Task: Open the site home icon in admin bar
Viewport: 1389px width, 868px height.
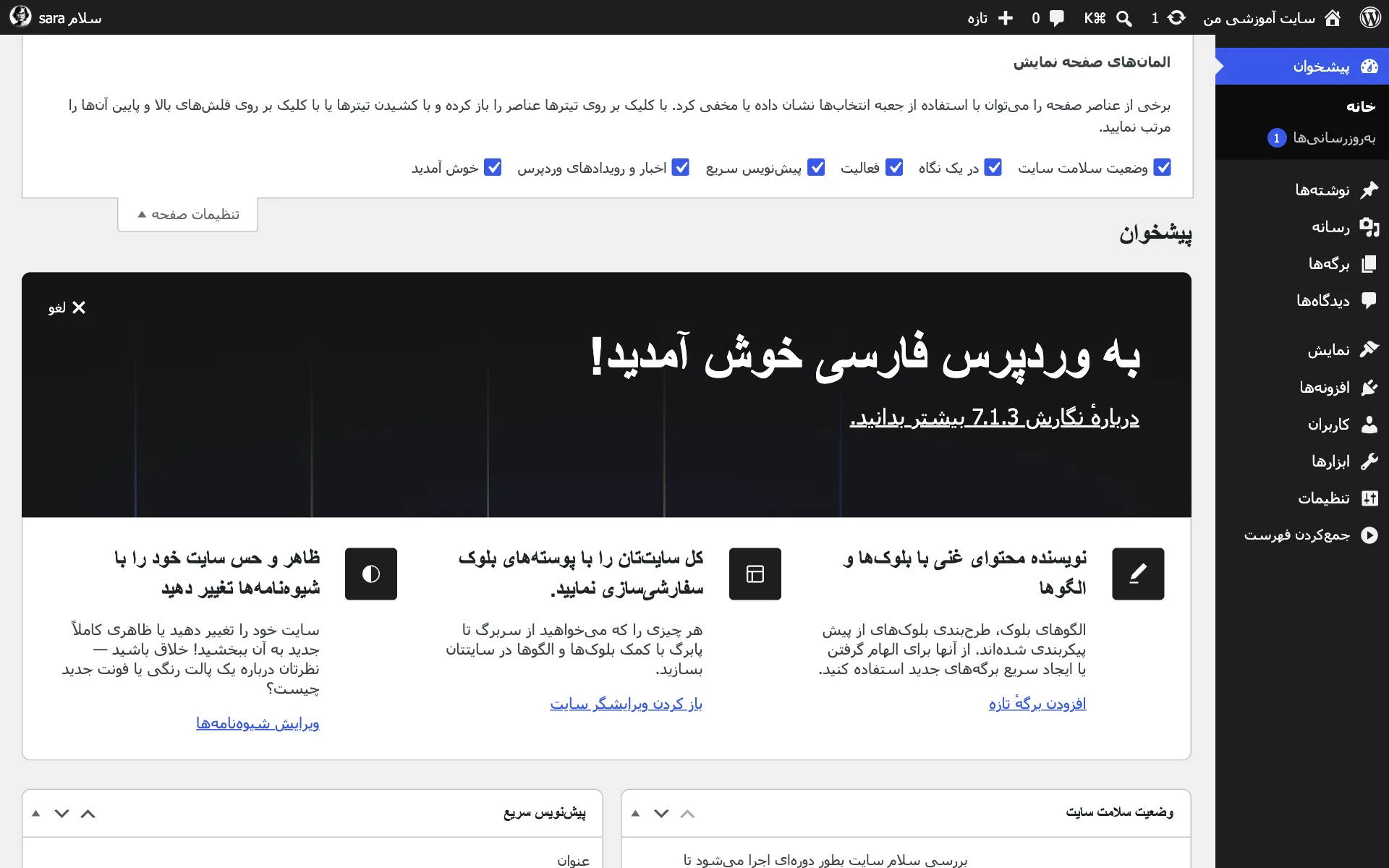Action: pyautogui.click(x=1333, y=18)
